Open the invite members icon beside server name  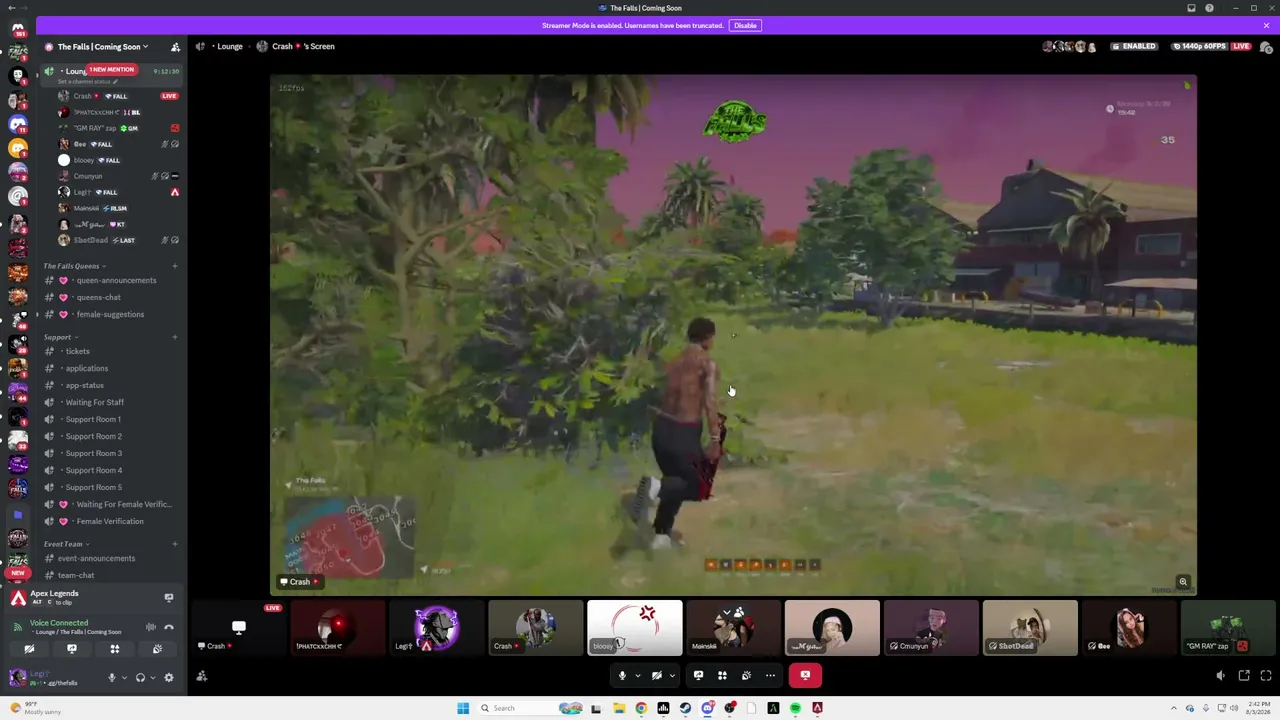pyautogui.click(x=175, y=47)
